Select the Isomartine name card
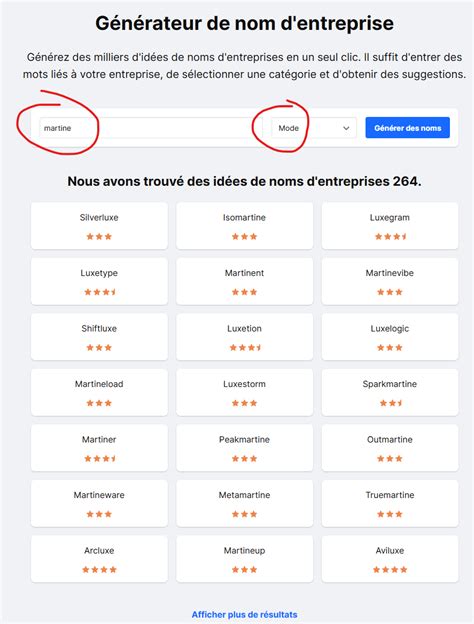This screenshot has height=624, width=474. [x=244, y=226]
